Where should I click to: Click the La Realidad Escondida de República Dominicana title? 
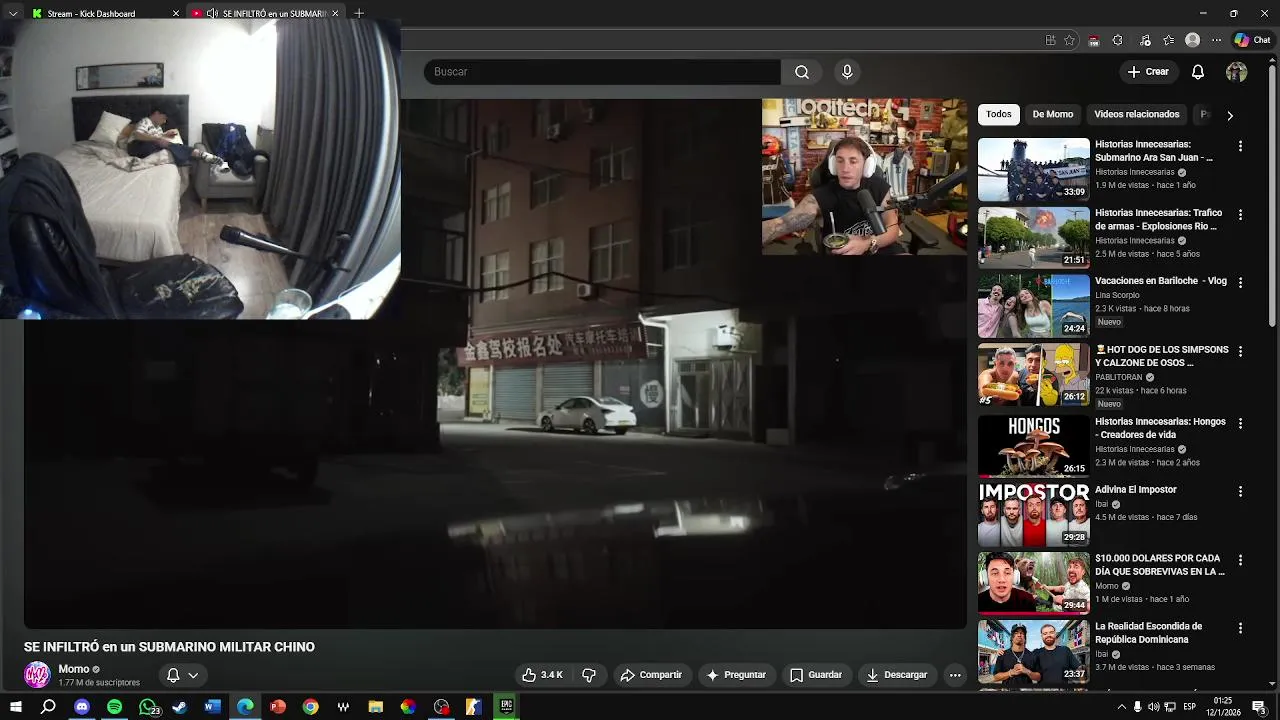[1148, 633]
